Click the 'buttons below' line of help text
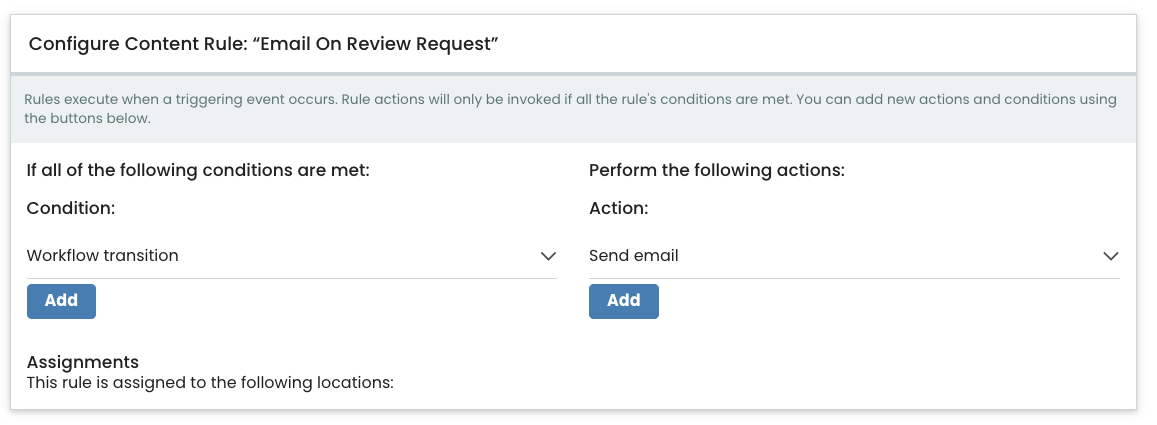The image size is (1157, 425). coord(88,118)
